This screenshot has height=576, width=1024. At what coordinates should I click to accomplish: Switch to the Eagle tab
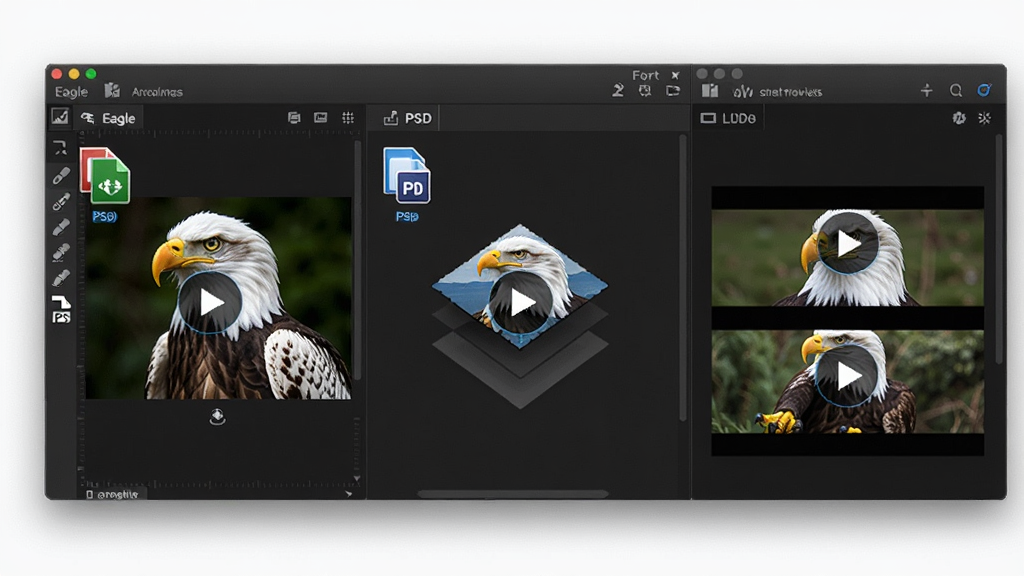(x=108, y=118)
